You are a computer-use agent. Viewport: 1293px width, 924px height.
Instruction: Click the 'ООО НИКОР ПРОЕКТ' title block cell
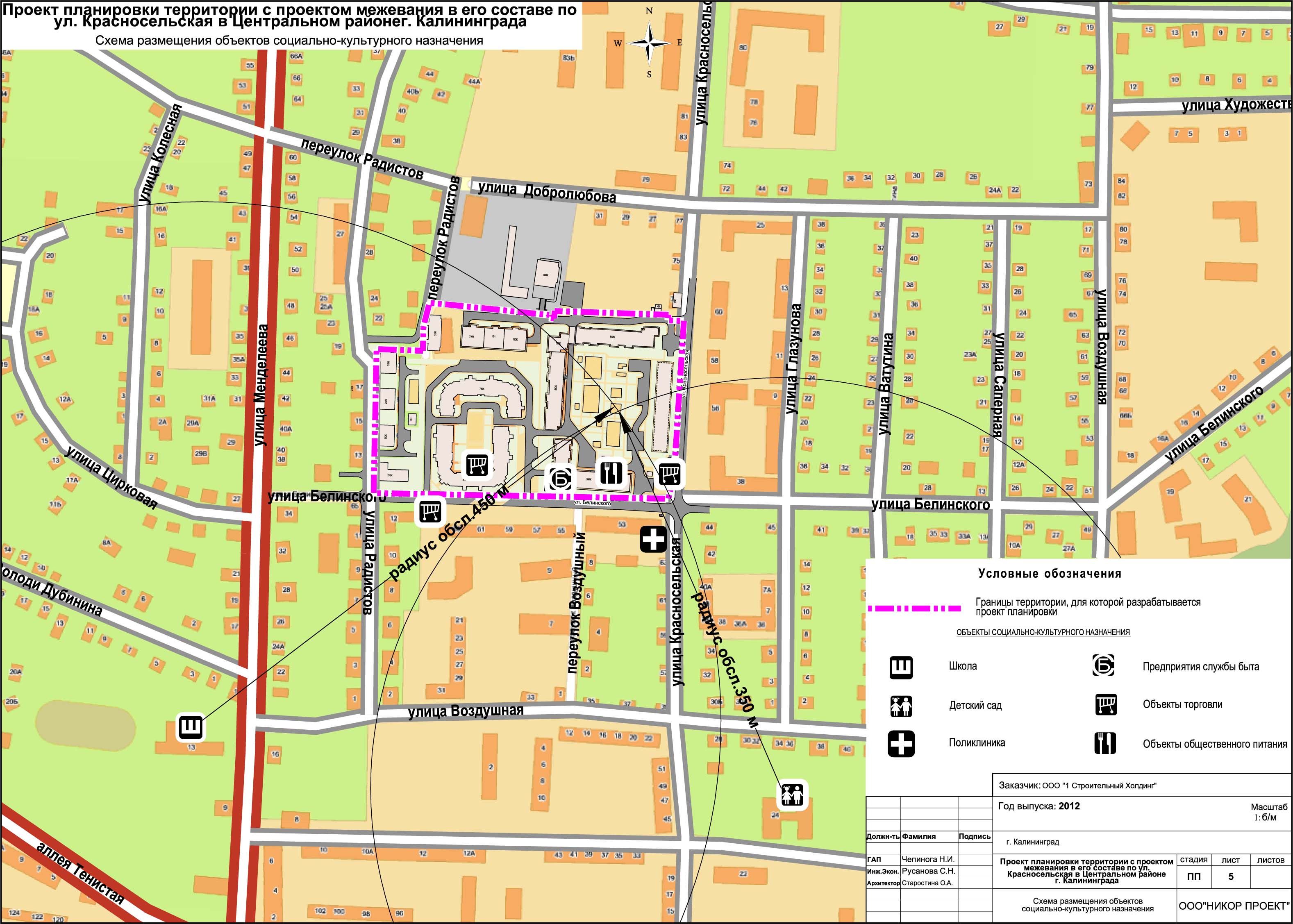pyautogui.click(x=1234, y=905)
